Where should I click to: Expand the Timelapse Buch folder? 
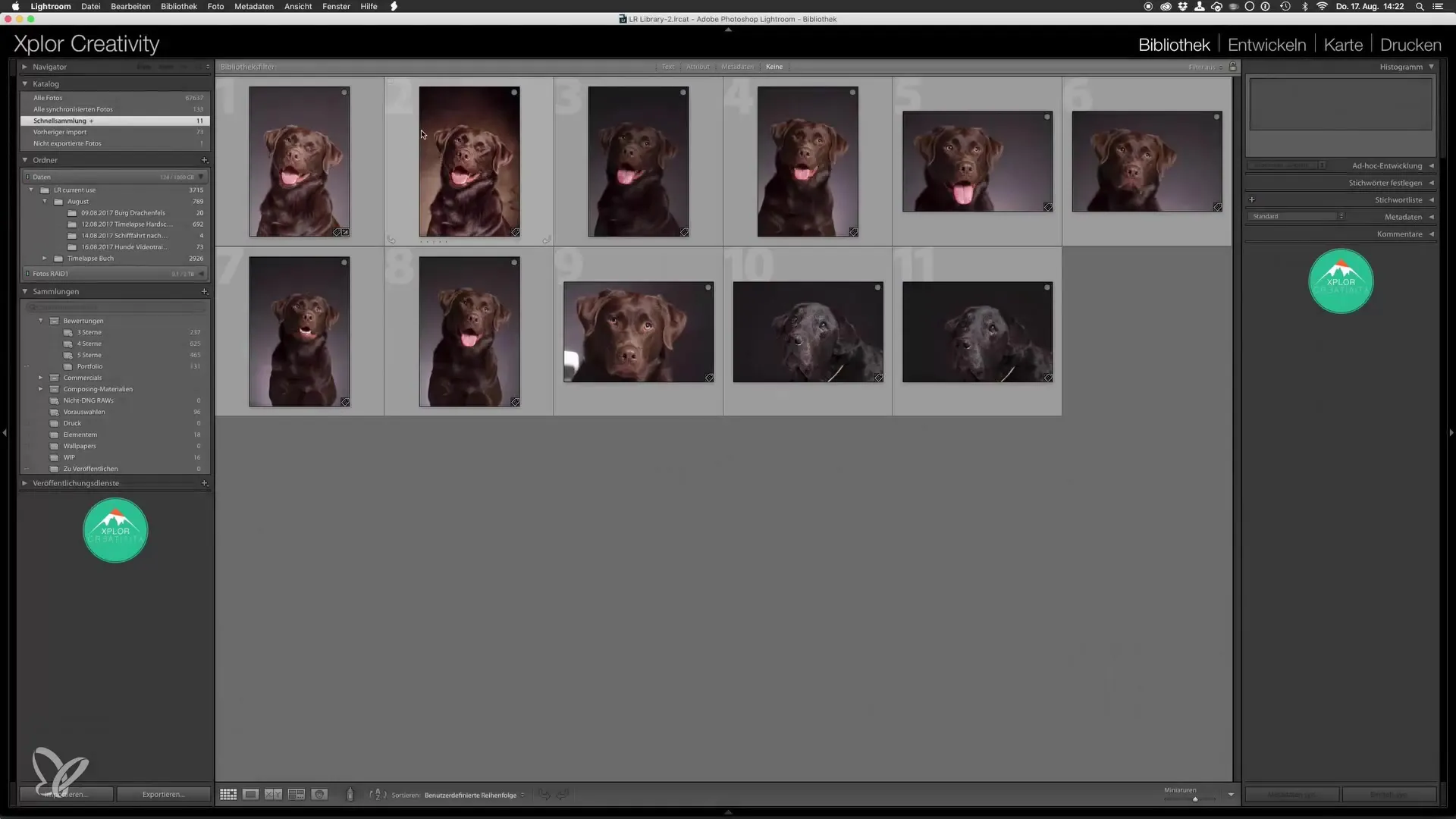pyautogui.click(x=45, y=259)
